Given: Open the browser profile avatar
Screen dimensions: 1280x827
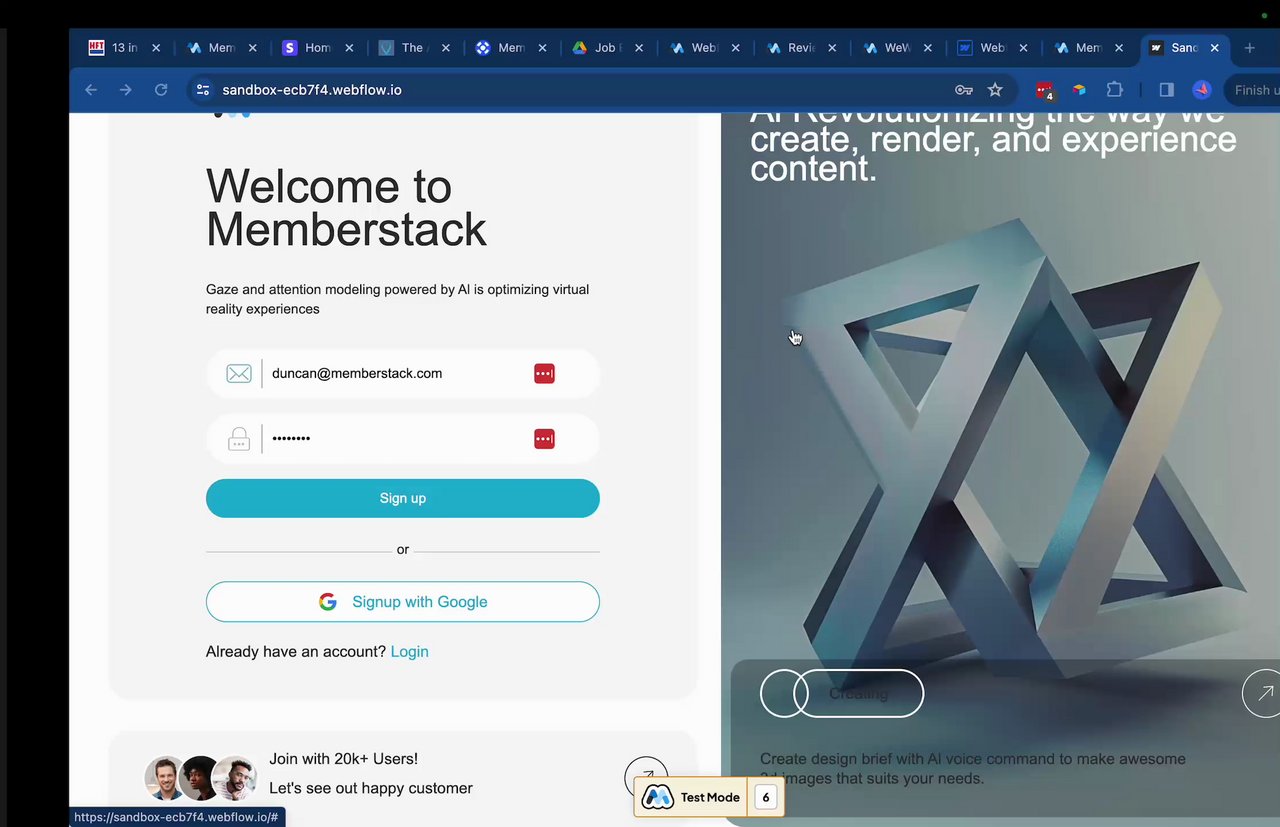Looking at the screenshot, I should click(x=1202, y=90).
